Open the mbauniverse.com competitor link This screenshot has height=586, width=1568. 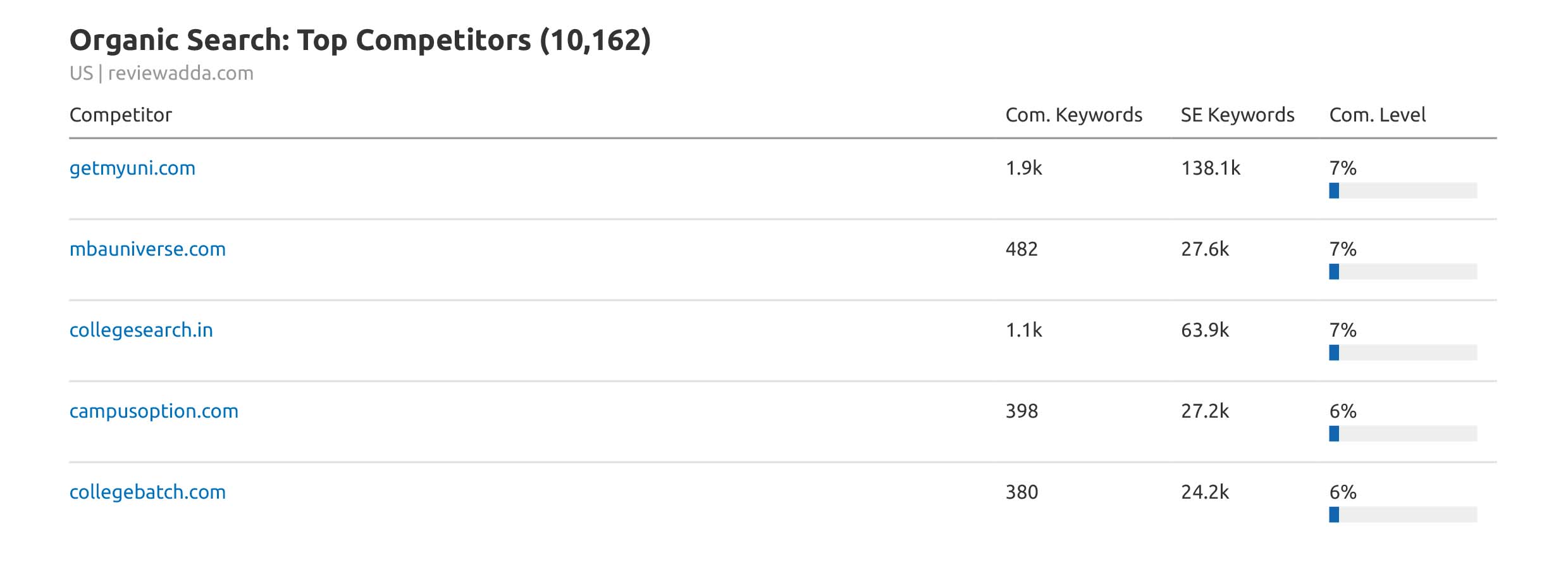pyautogui.click(x=147, y=249)
